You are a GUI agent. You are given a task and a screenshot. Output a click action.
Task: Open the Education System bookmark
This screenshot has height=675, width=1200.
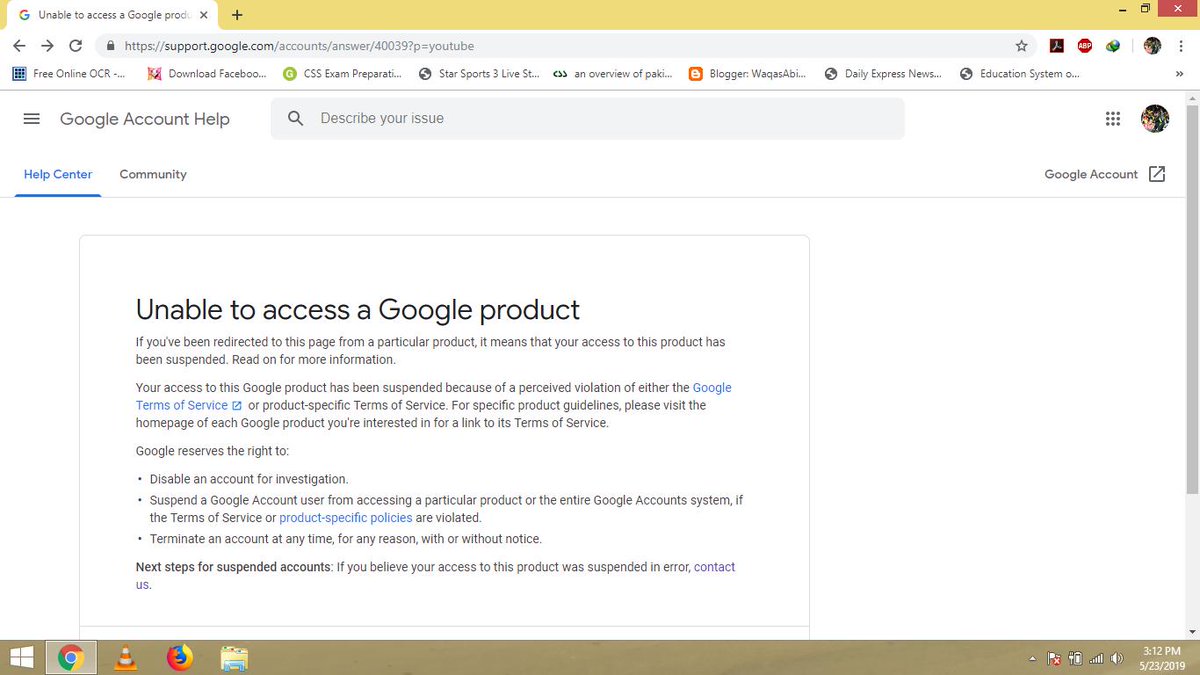[1018, 74]
